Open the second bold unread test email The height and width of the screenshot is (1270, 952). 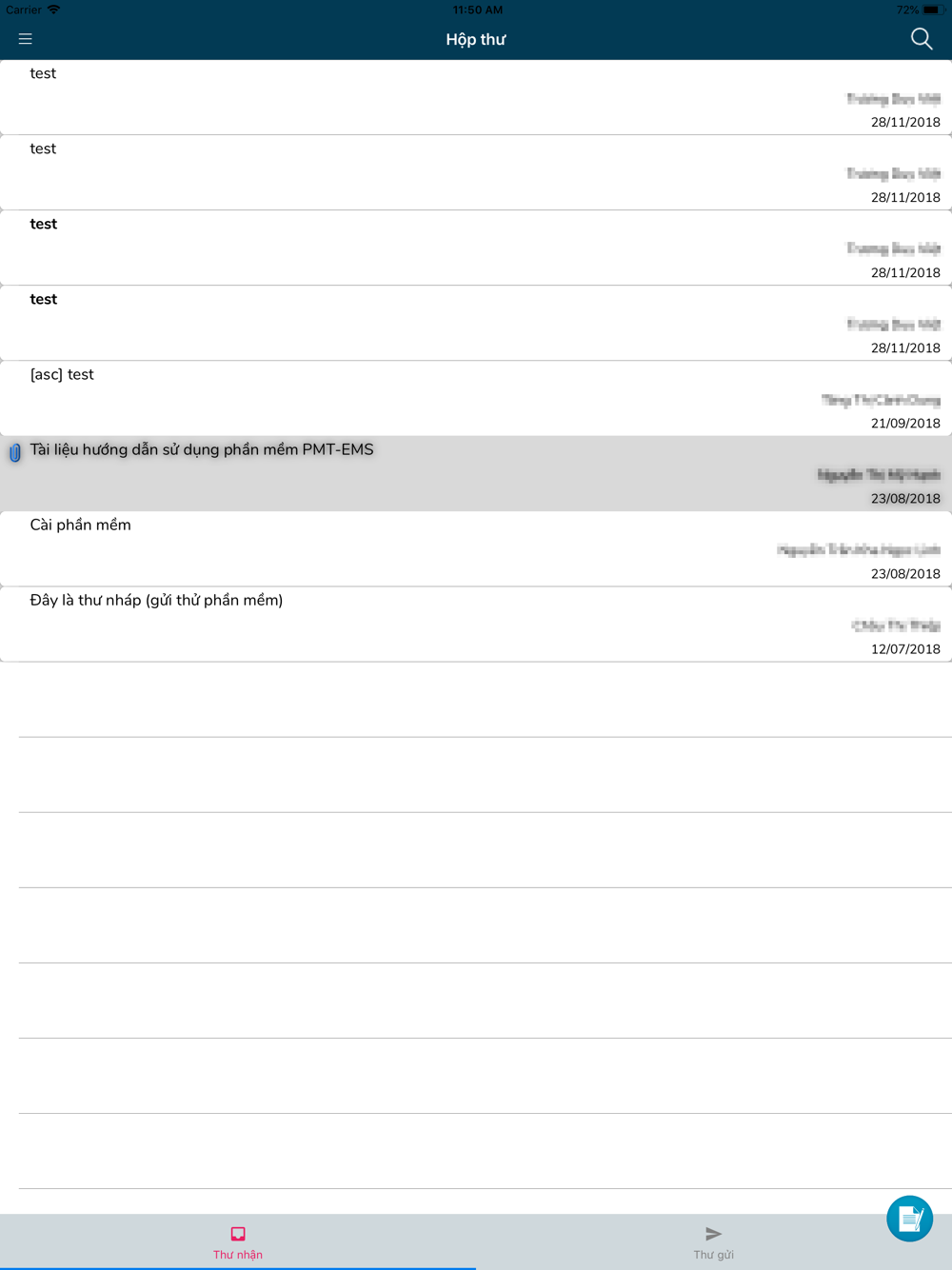pos(476,323)
